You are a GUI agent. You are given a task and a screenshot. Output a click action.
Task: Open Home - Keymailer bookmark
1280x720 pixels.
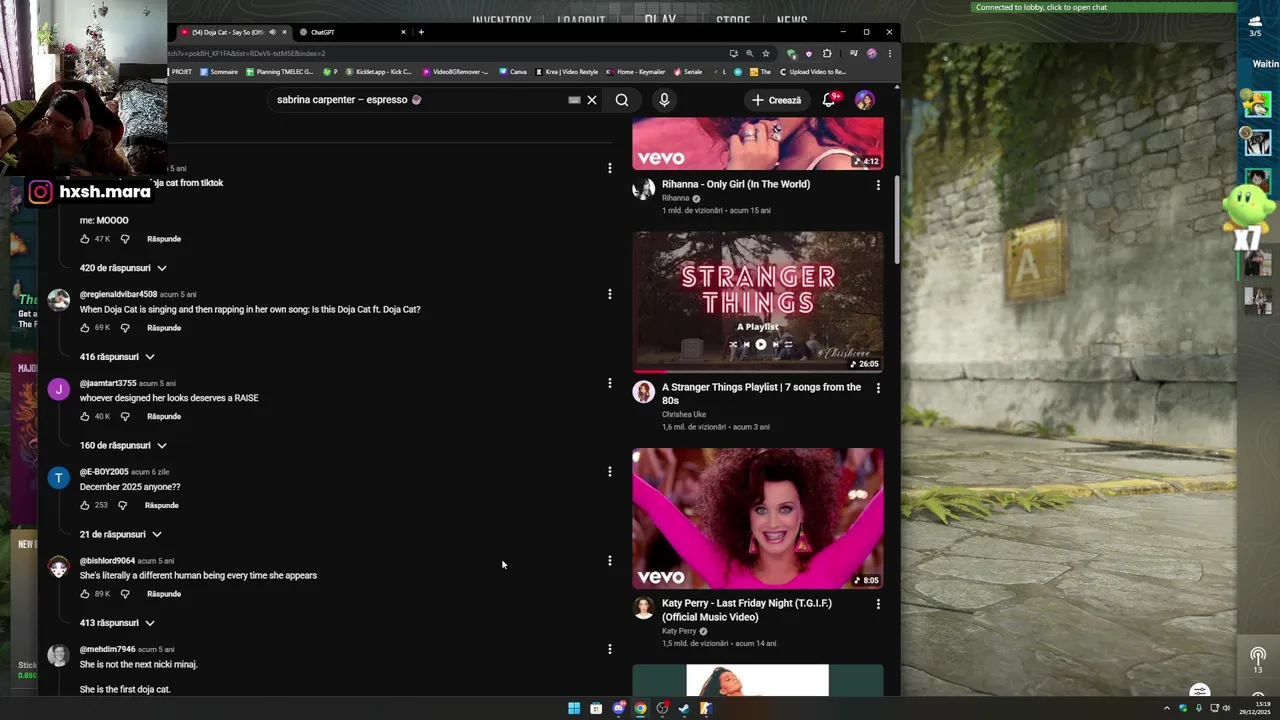coord(635,72)
